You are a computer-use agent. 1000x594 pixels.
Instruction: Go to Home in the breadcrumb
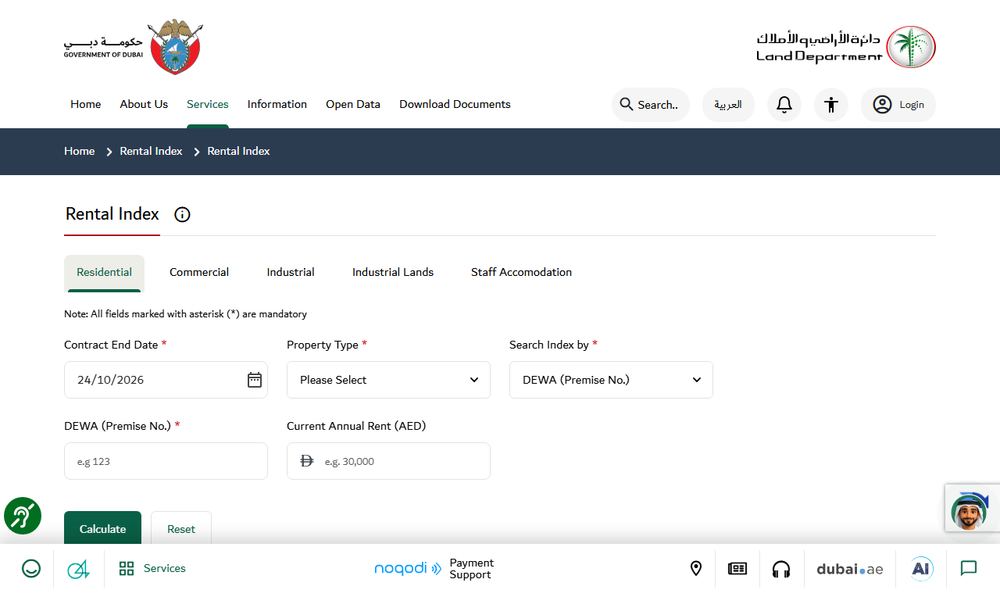(x=79, y=151)
